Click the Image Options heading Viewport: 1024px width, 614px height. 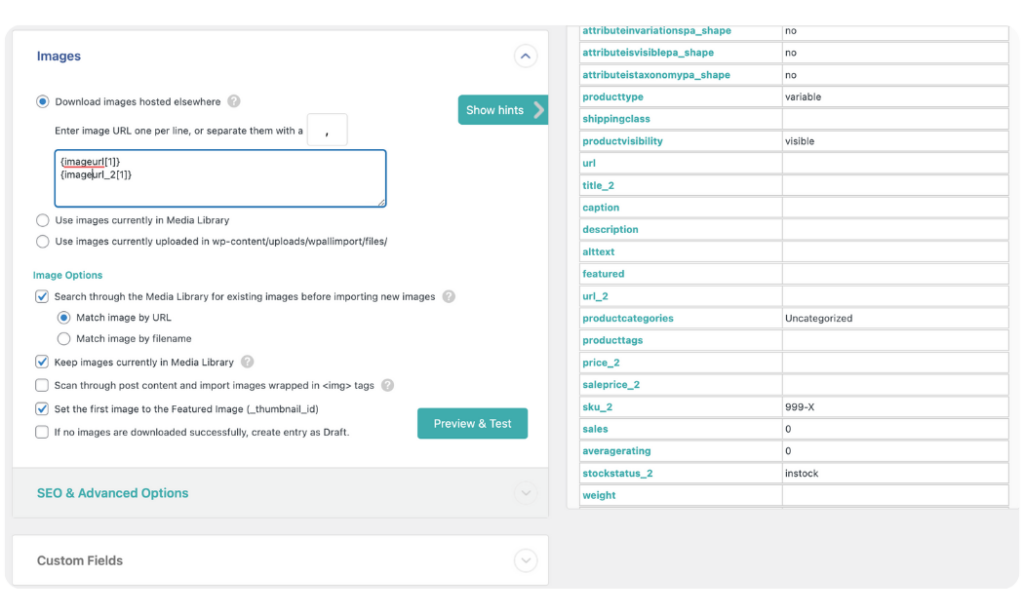click(68, 275)
